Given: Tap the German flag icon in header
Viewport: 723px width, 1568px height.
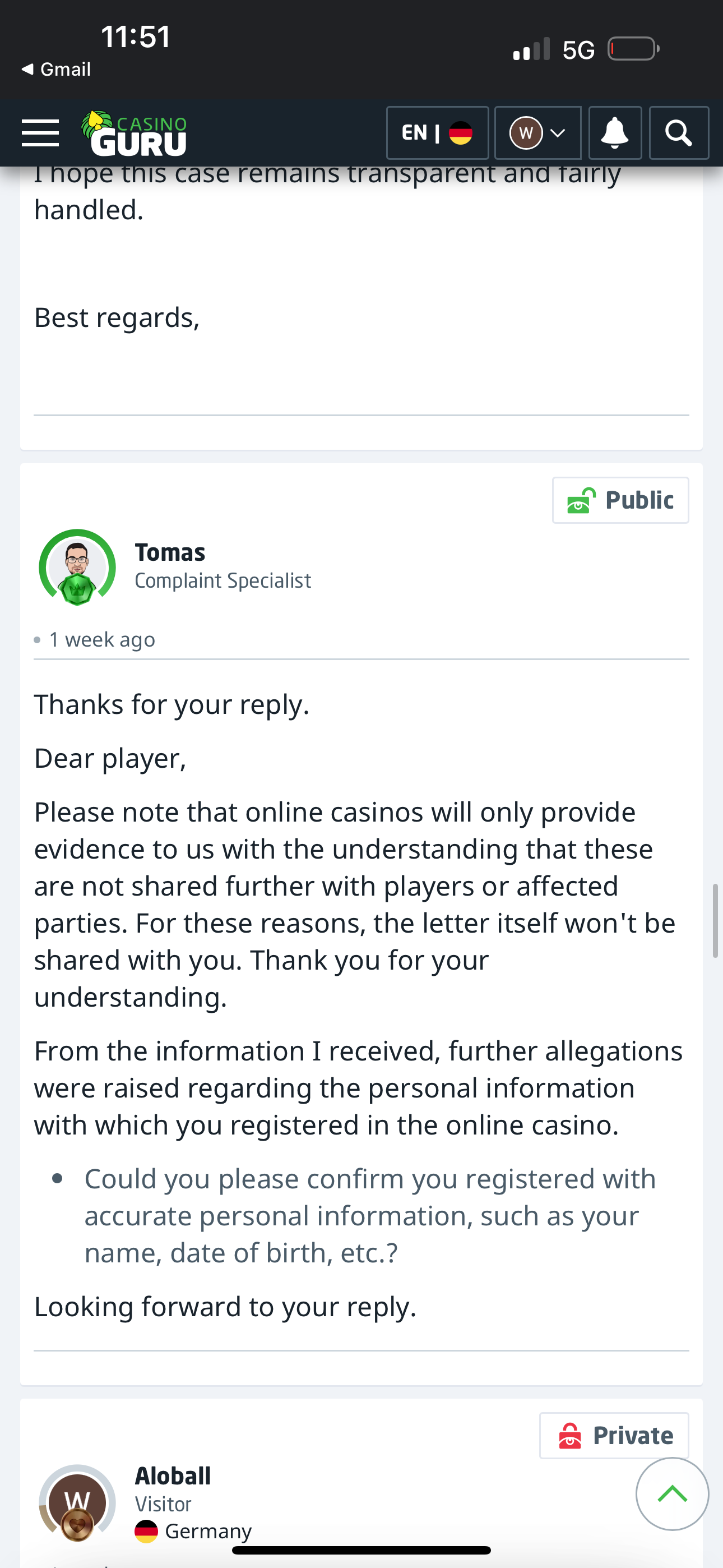Looking at the screenshot, I should pyautogui.click(x=461, y=133).
